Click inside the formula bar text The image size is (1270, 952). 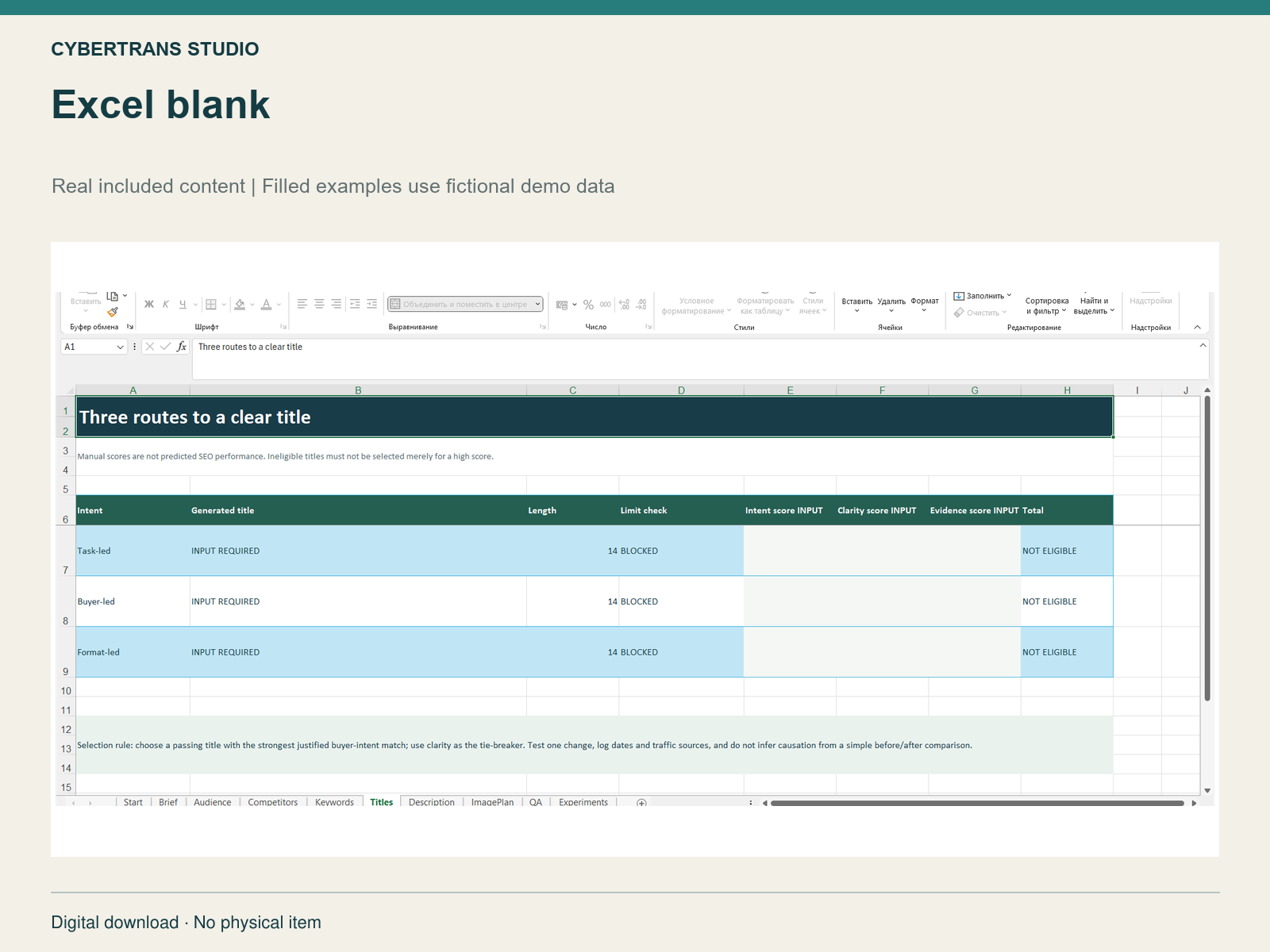pyautogui.click(x=250, y=347)
